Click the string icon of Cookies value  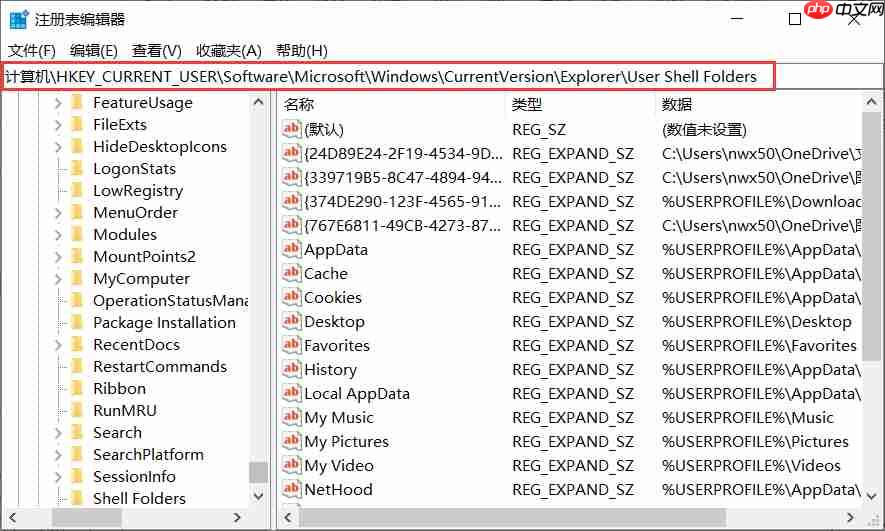click(291, 297)
